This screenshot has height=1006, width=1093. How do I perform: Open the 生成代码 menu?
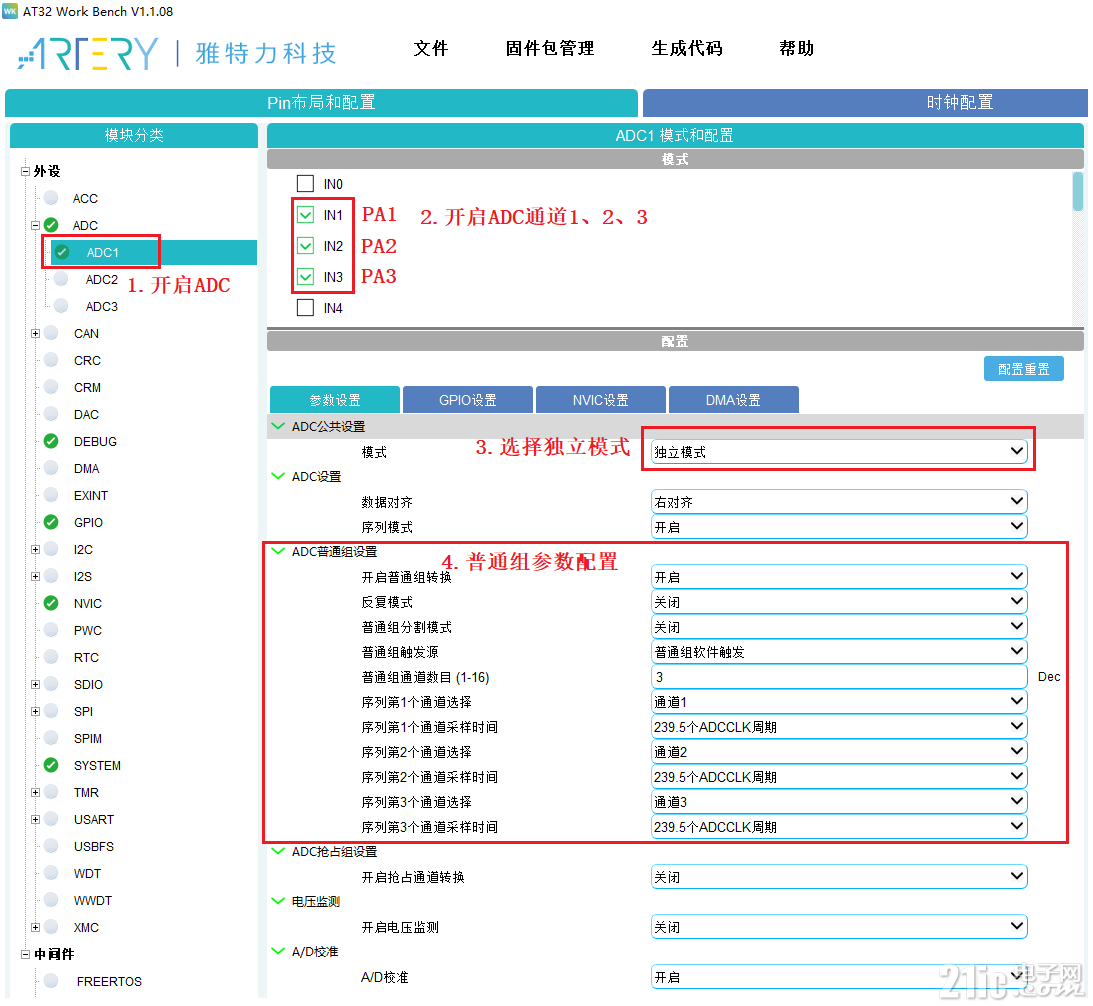[687, 48]
